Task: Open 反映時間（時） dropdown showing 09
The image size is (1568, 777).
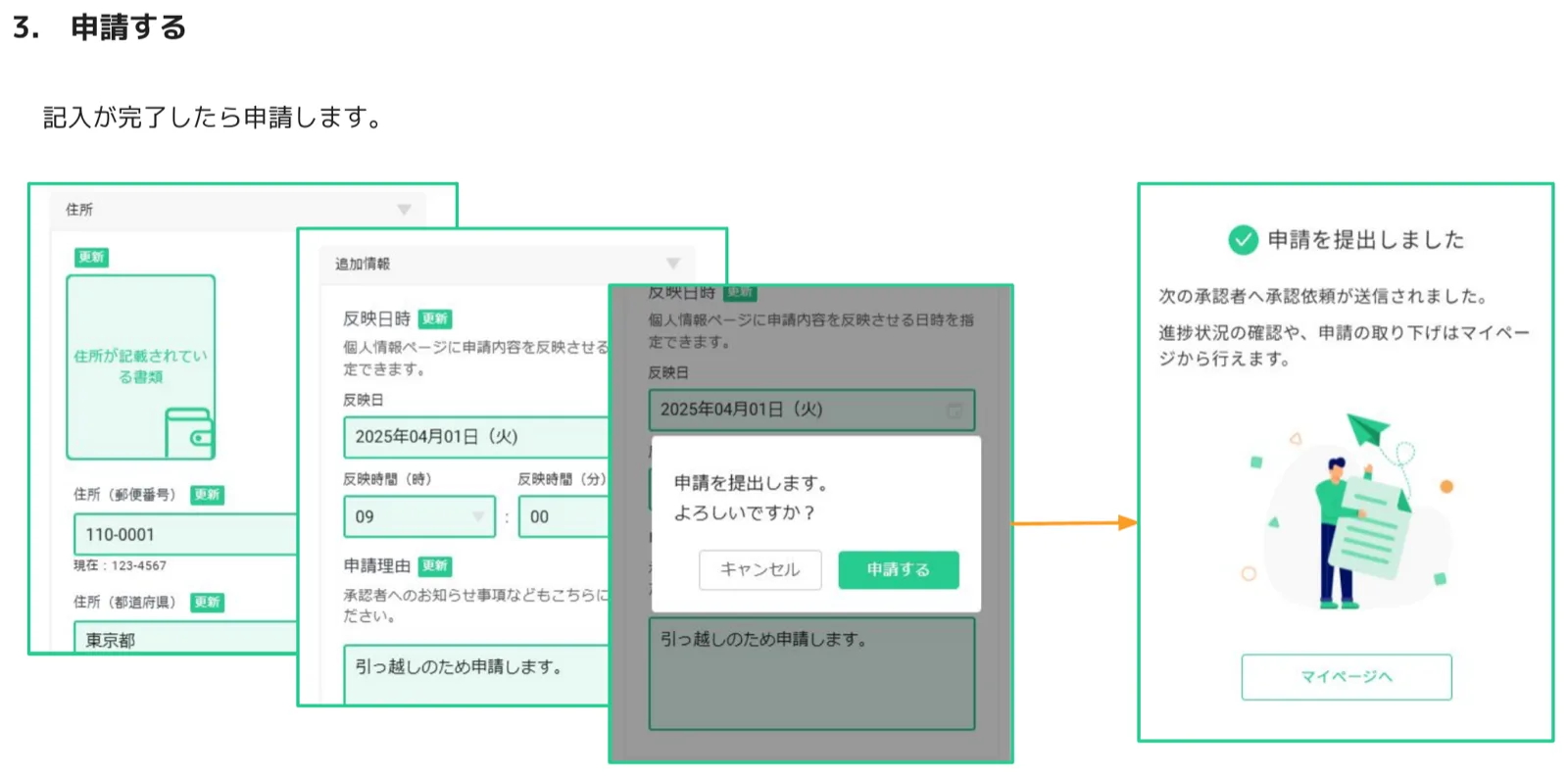Action: pos(419,516)
